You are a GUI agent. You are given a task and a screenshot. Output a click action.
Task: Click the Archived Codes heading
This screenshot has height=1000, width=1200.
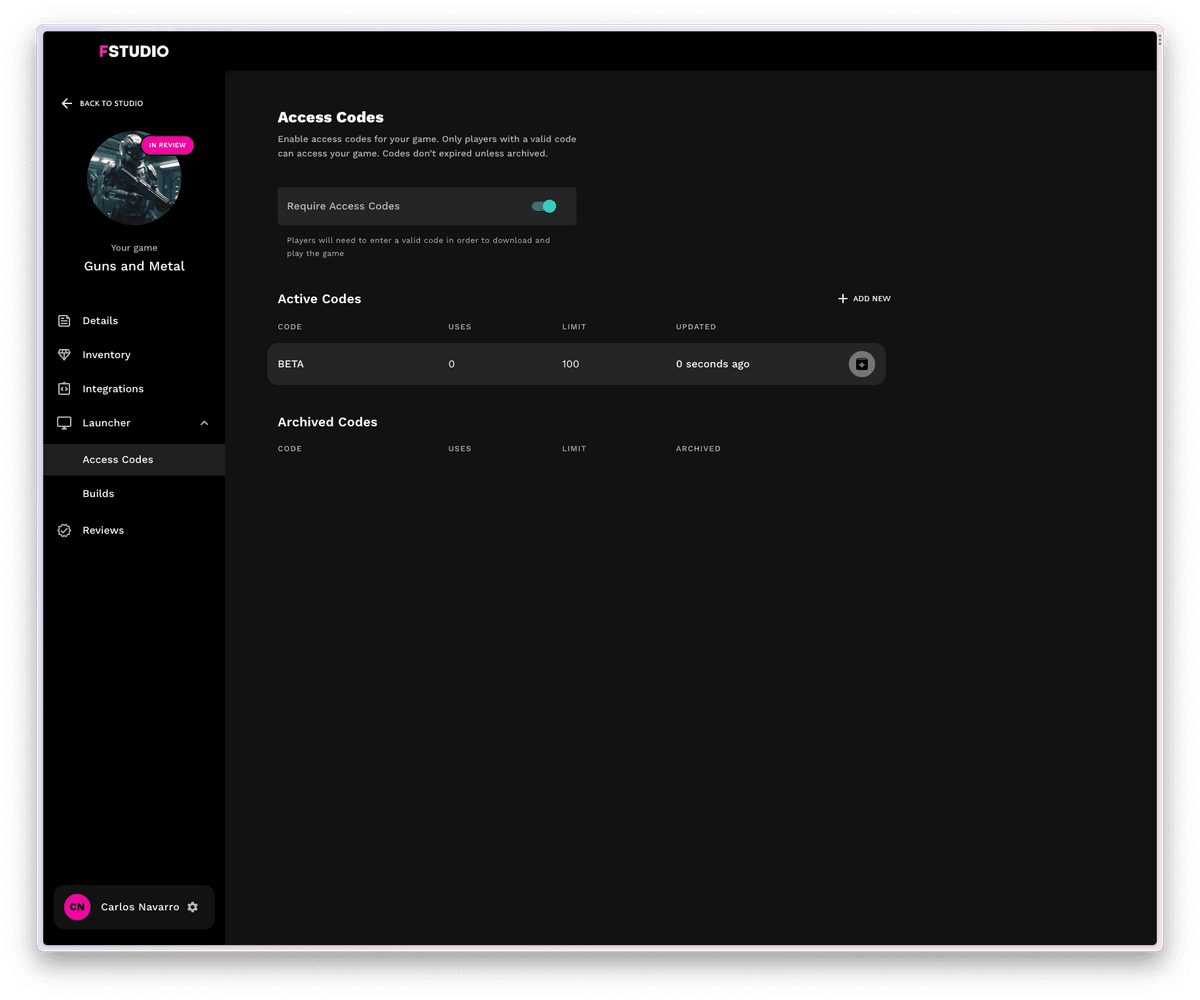pyautogui.click(x=328, y=422)
